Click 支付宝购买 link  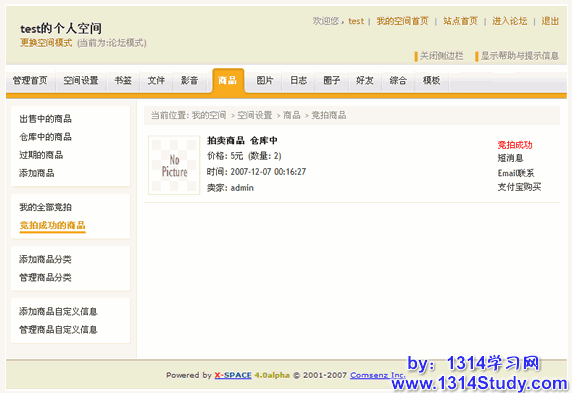519,187
